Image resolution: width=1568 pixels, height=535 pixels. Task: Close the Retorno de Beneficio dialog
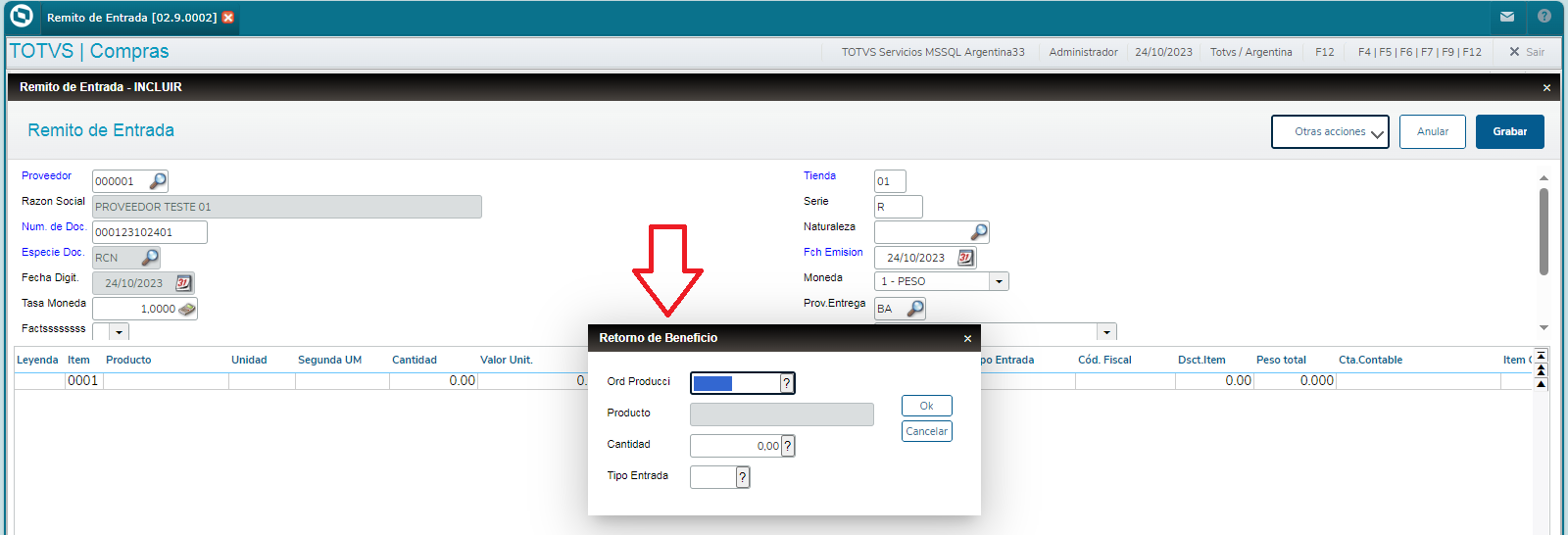coord(967,338)
